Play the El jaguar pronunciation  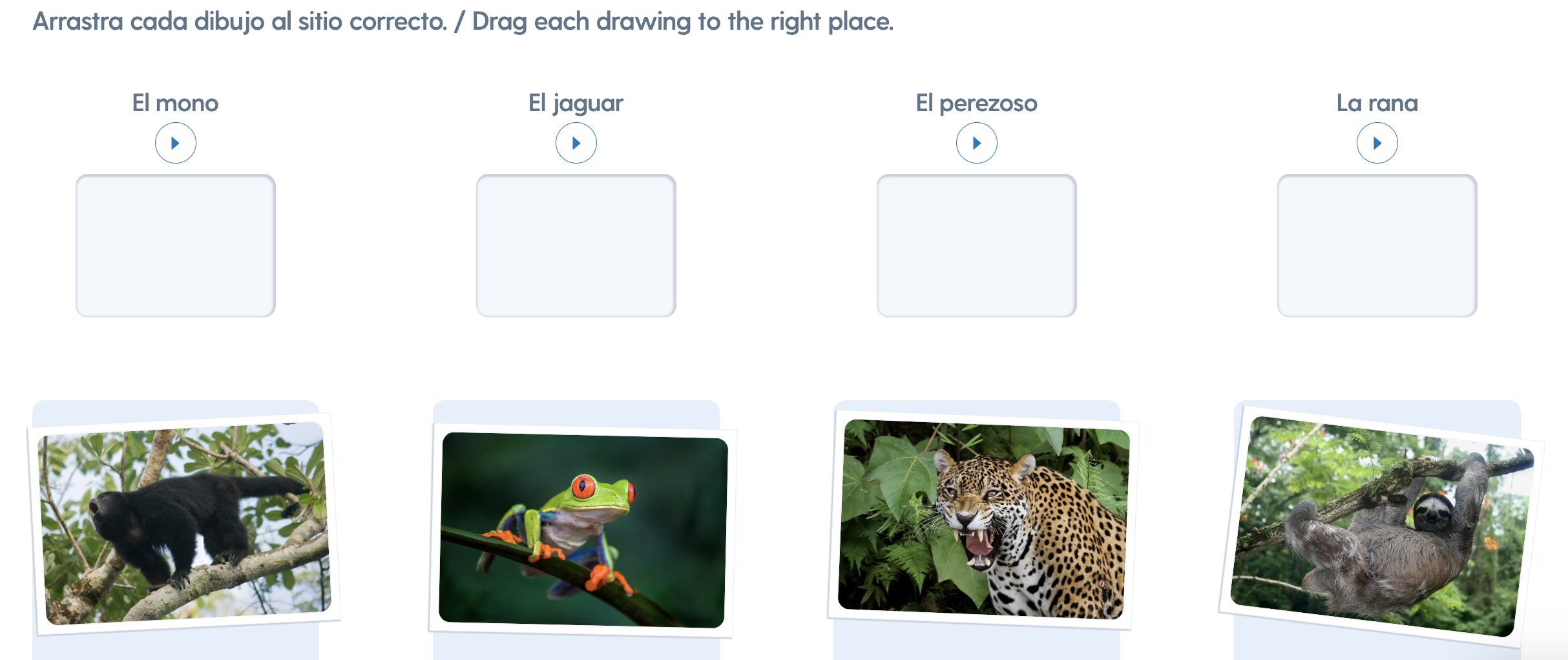(576, 143)
